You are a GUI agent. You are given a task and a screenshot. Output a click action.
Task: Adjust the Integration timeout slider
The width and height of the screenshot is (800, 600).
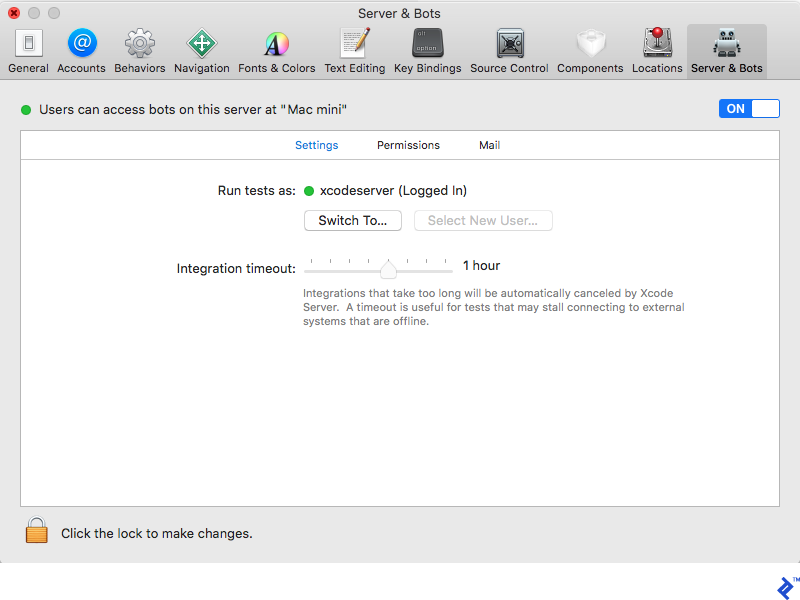389,268
